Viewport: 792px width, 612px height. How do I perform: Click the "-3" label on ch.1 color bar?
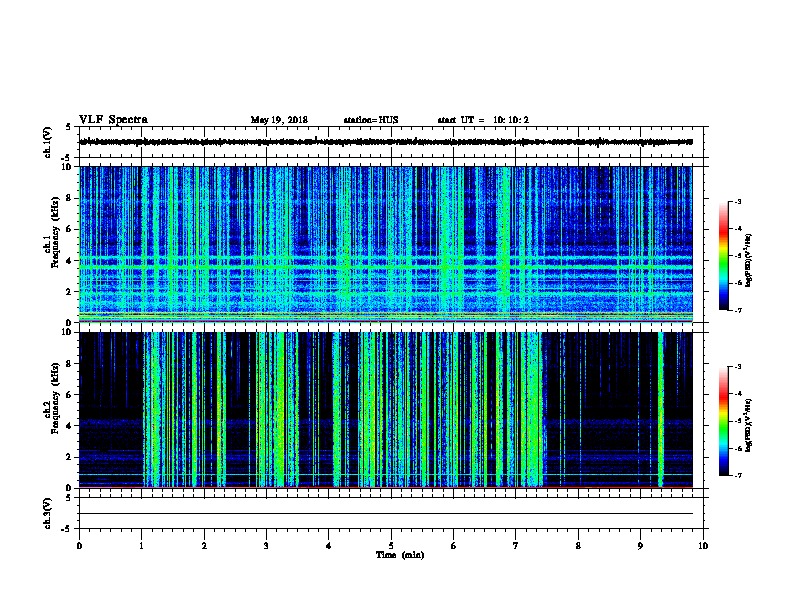737,201
